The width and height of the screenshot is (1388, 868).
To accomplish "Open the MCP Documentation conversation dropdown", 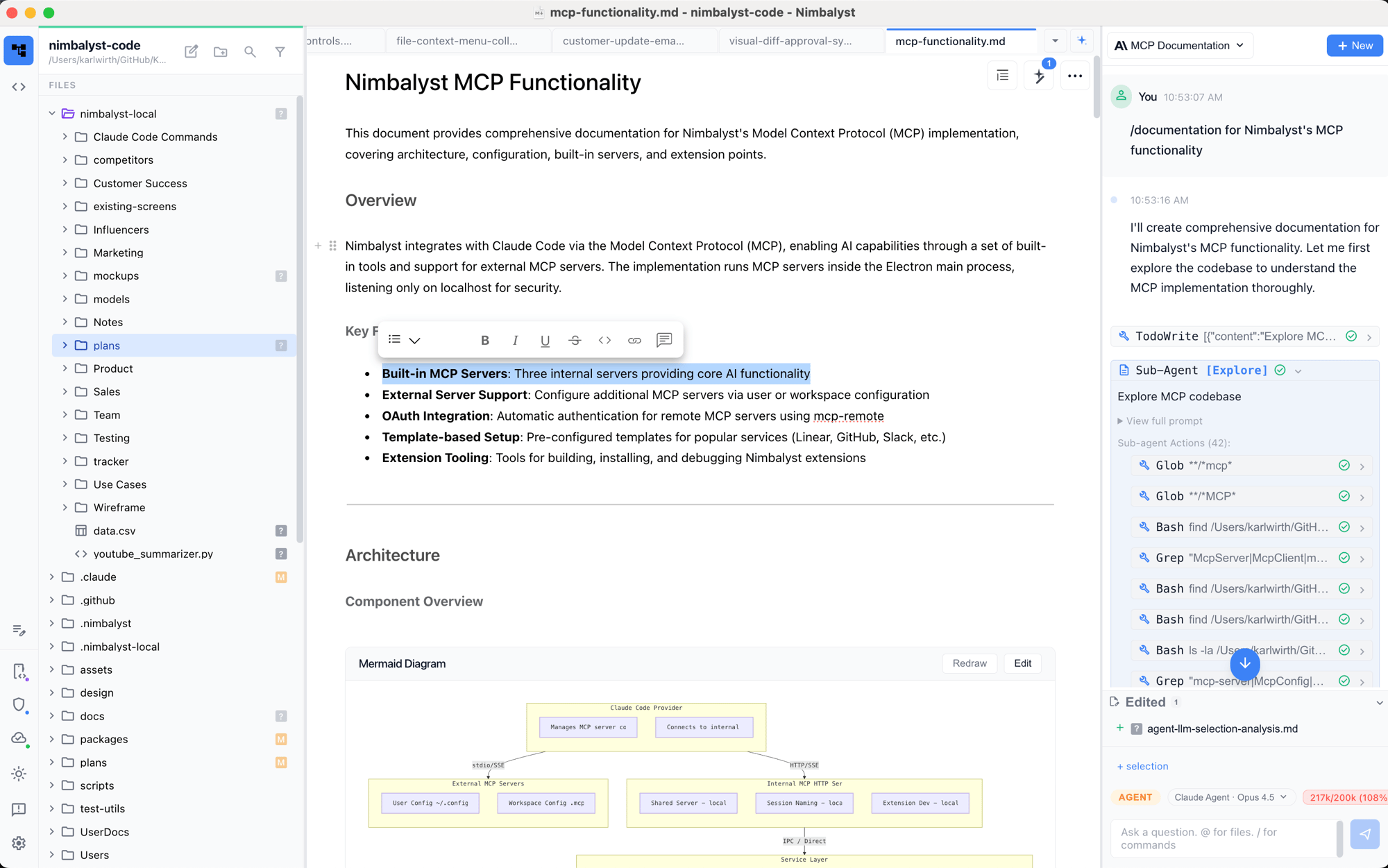I will tap(1179, 45).
